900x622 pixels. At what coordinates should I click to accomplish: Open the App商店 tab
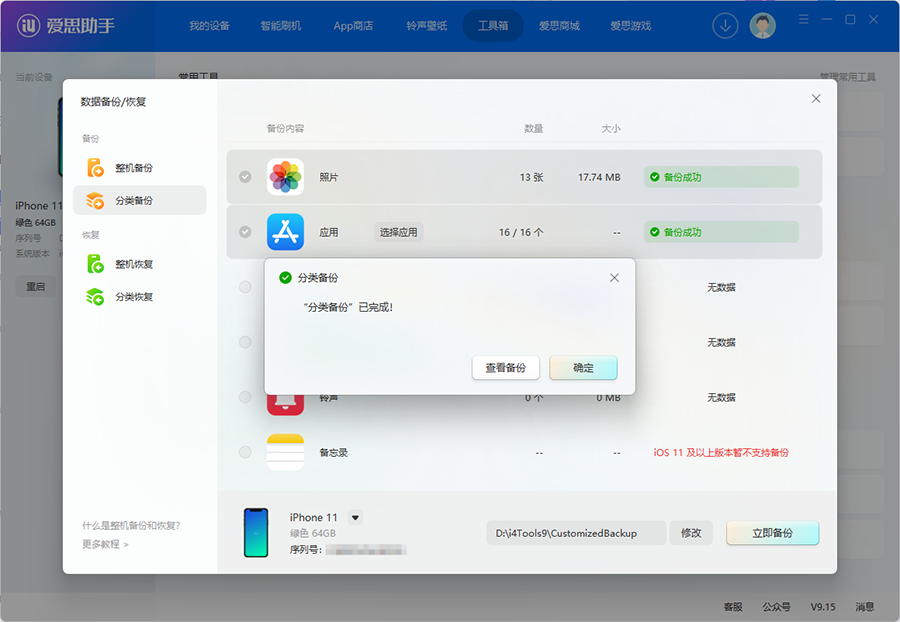pyautogui.click(x=353, y=26)
